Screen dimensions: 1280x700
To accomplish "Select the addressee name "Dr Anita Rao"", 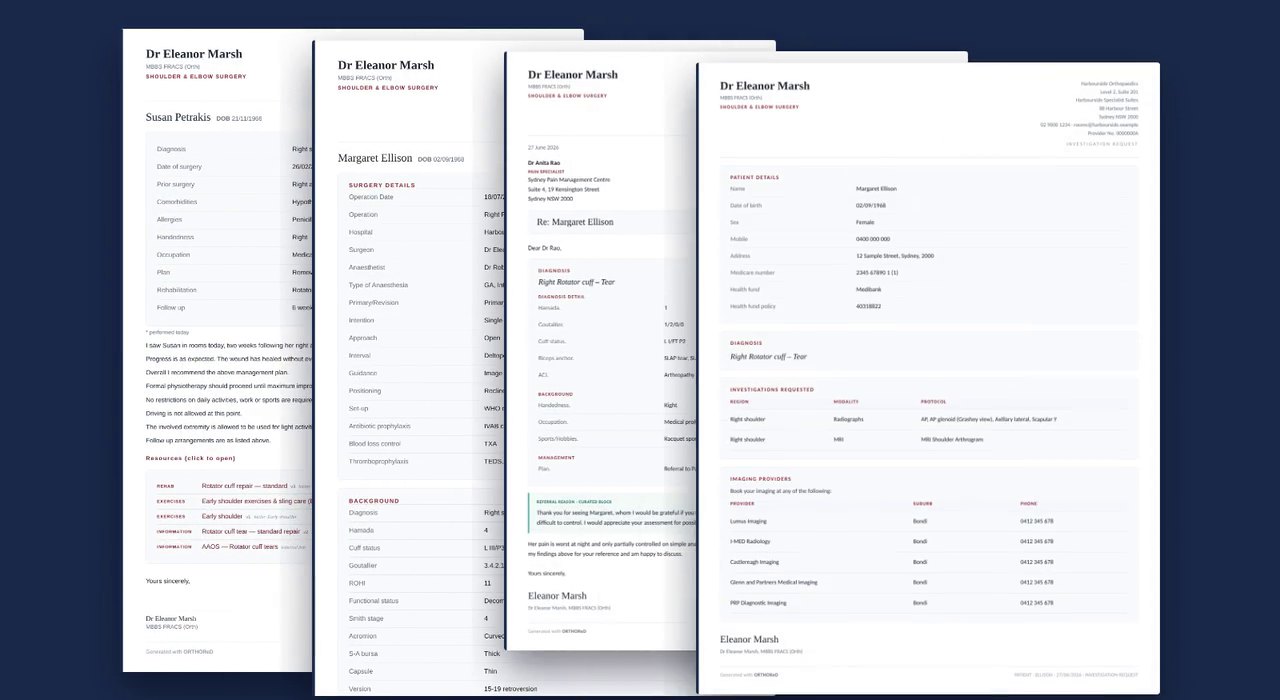I will (x=544, y=162).
